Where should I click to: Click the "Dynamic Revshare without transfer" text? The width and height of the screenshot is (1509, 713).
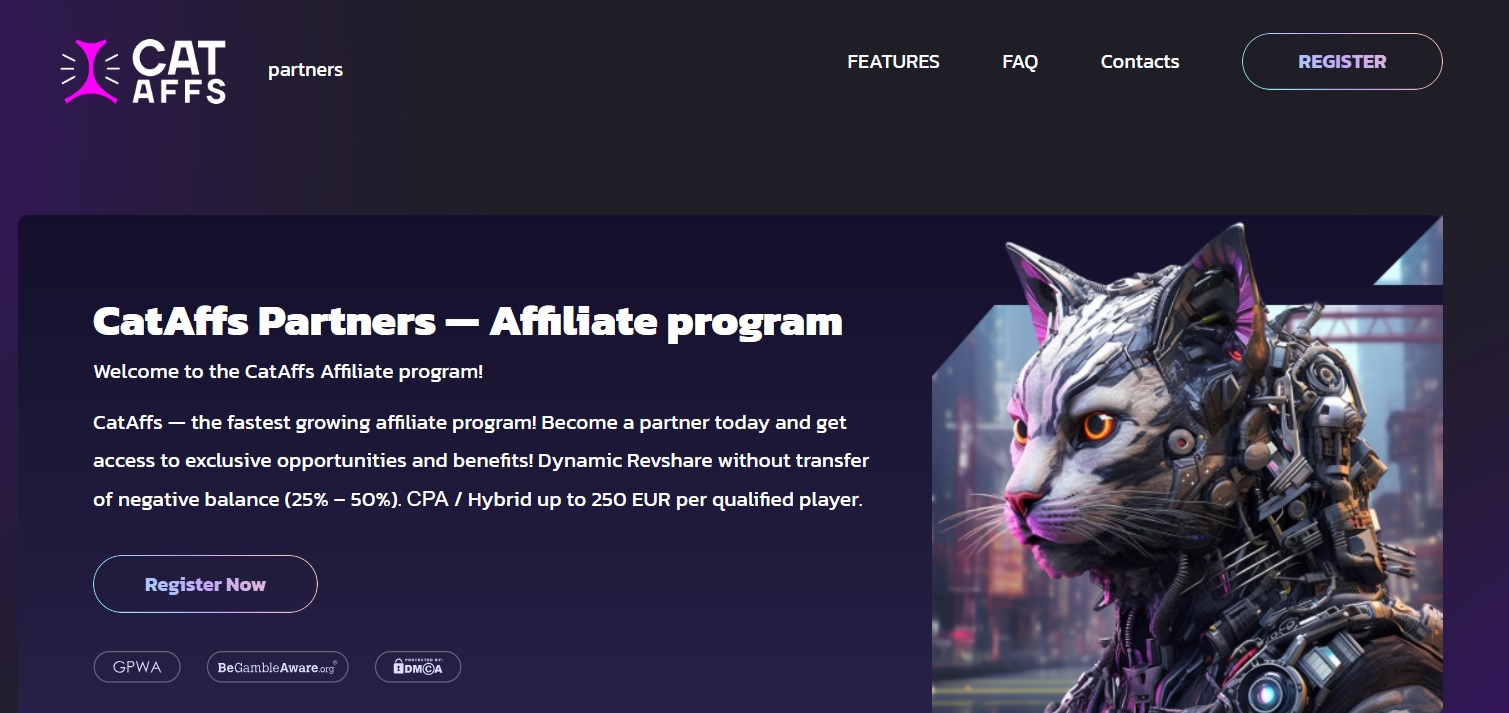(705, 461)
